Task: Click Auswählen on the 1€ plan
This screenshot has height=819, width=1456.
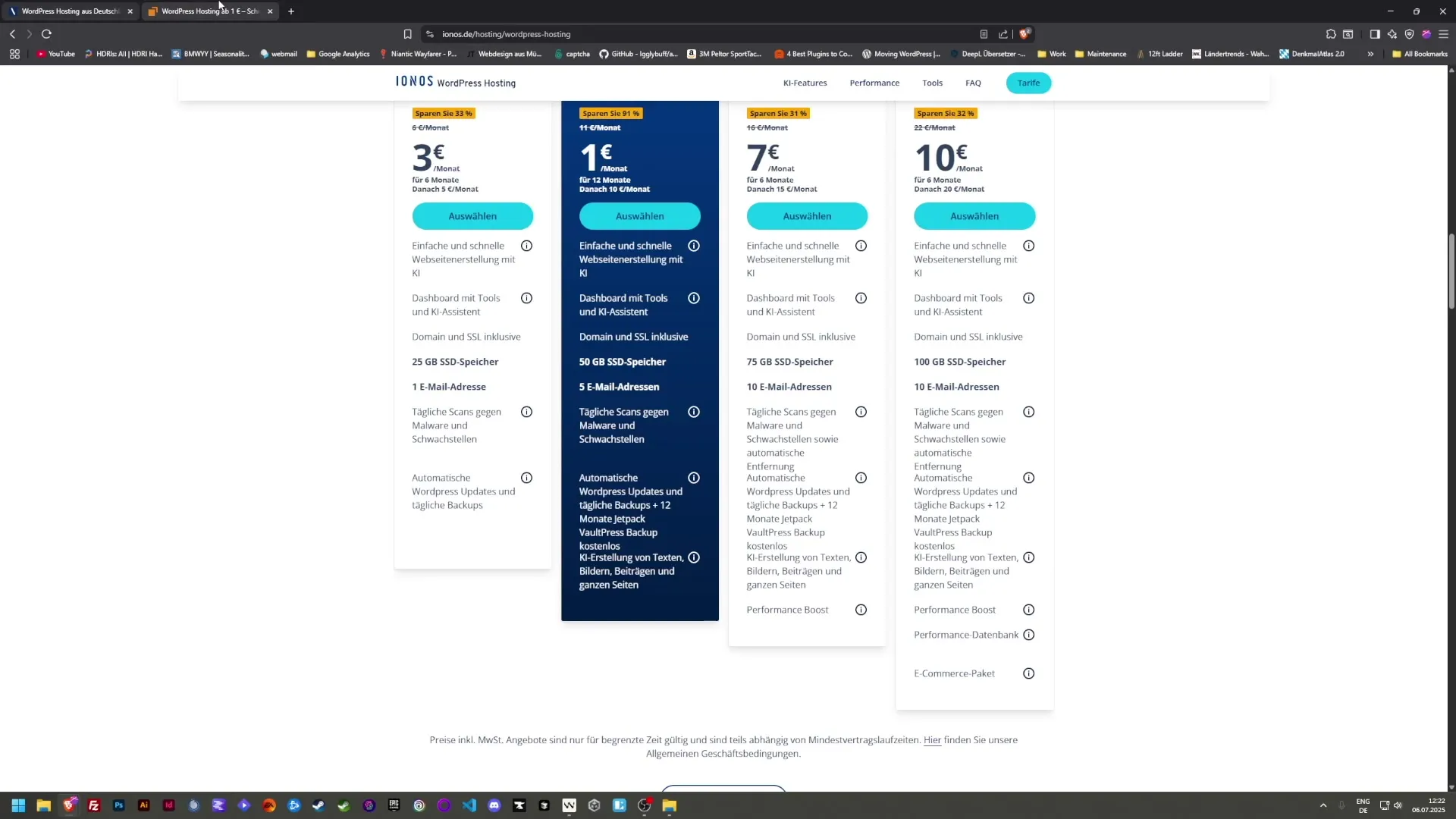Action: click(639, 216)
